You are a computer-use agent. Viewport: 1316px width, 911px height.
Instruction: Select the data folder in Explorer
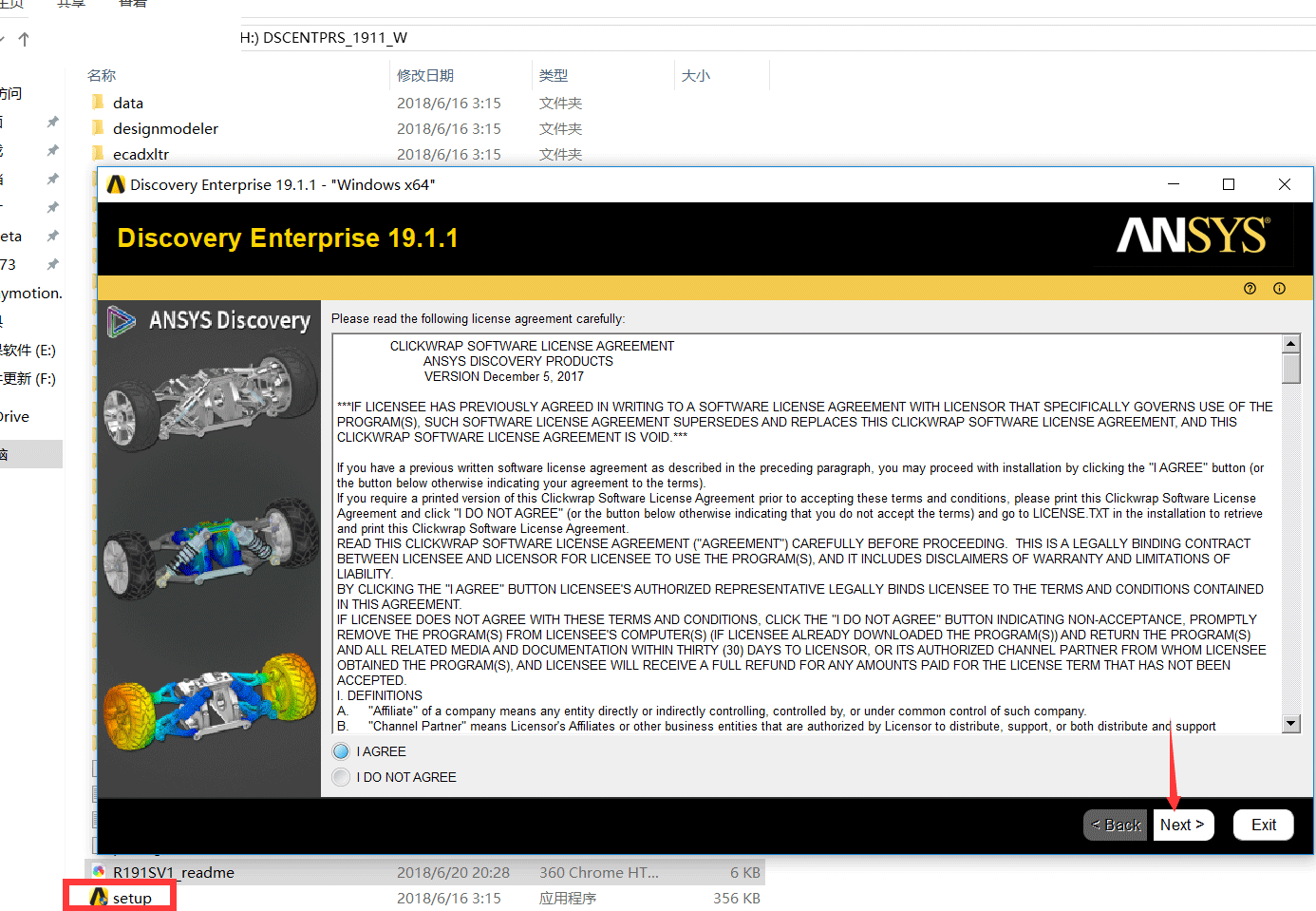pos(128,103)
